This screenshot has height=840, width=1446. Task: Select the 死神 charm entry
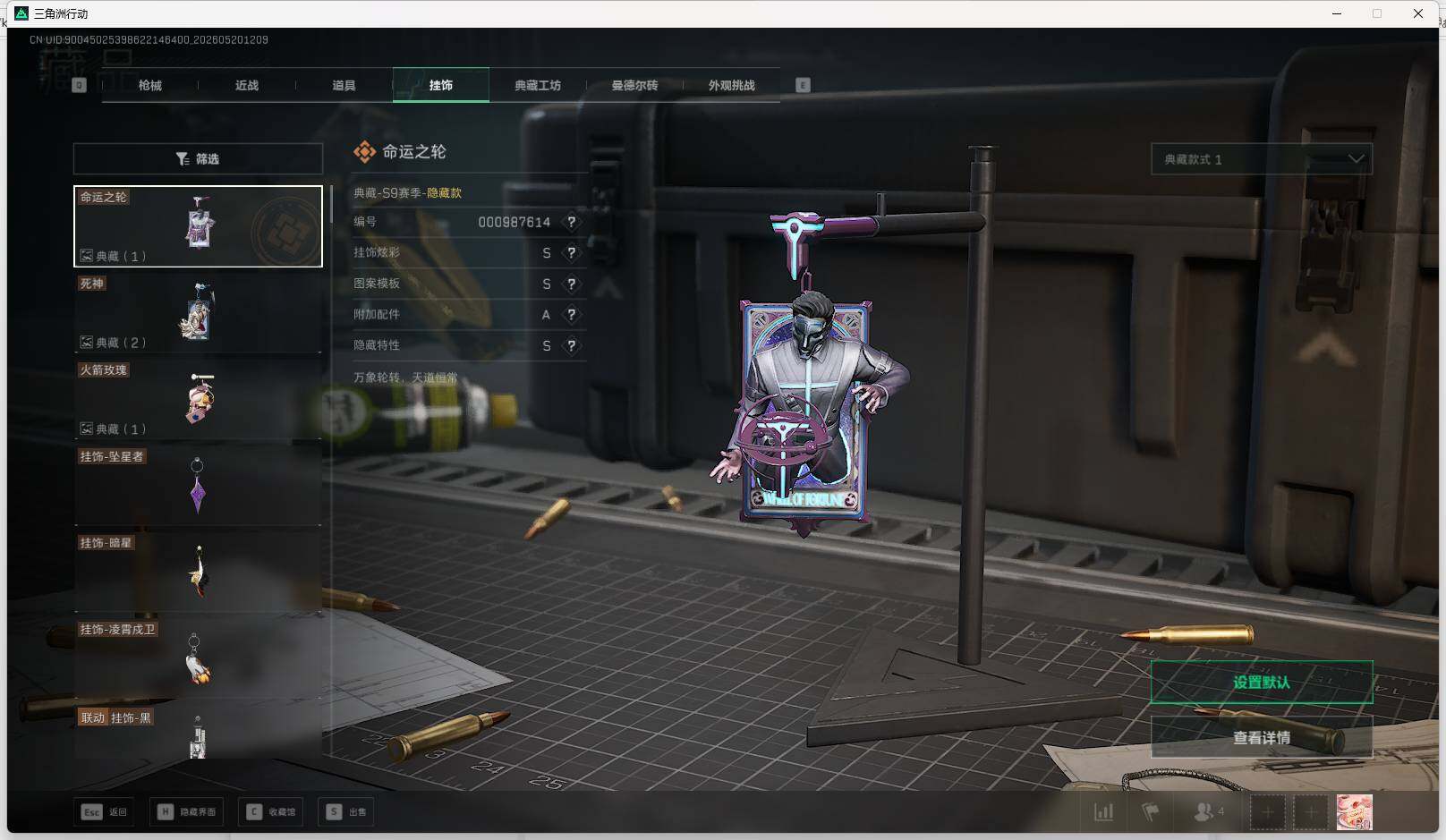[x=198, y=313]
